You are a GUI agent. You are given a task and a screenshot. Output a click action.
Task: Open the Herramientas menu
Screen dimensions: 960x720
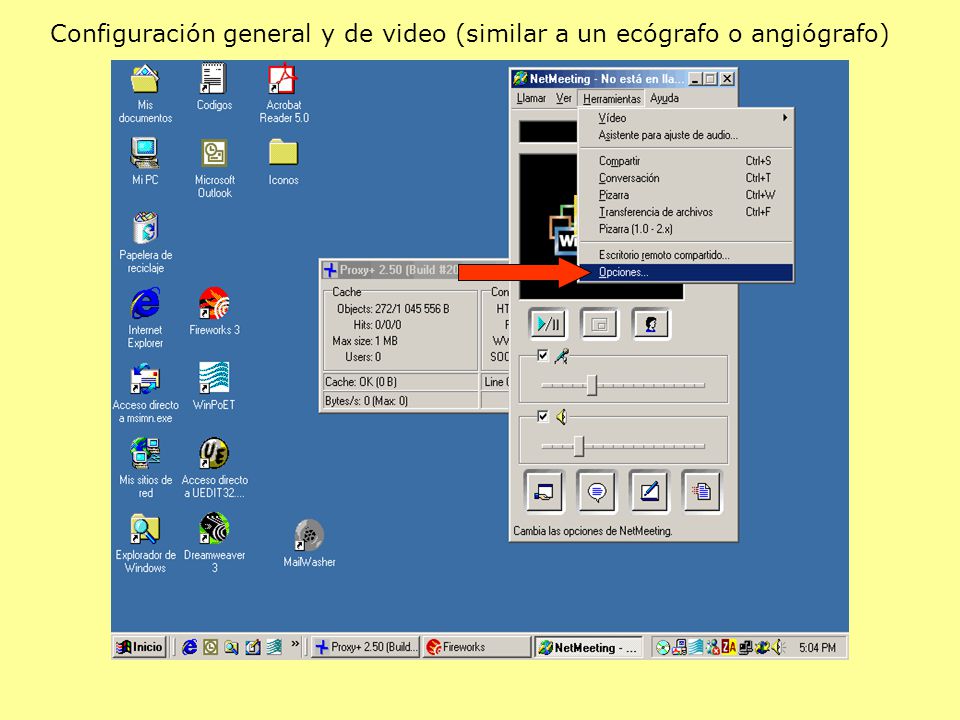[611, 98]
